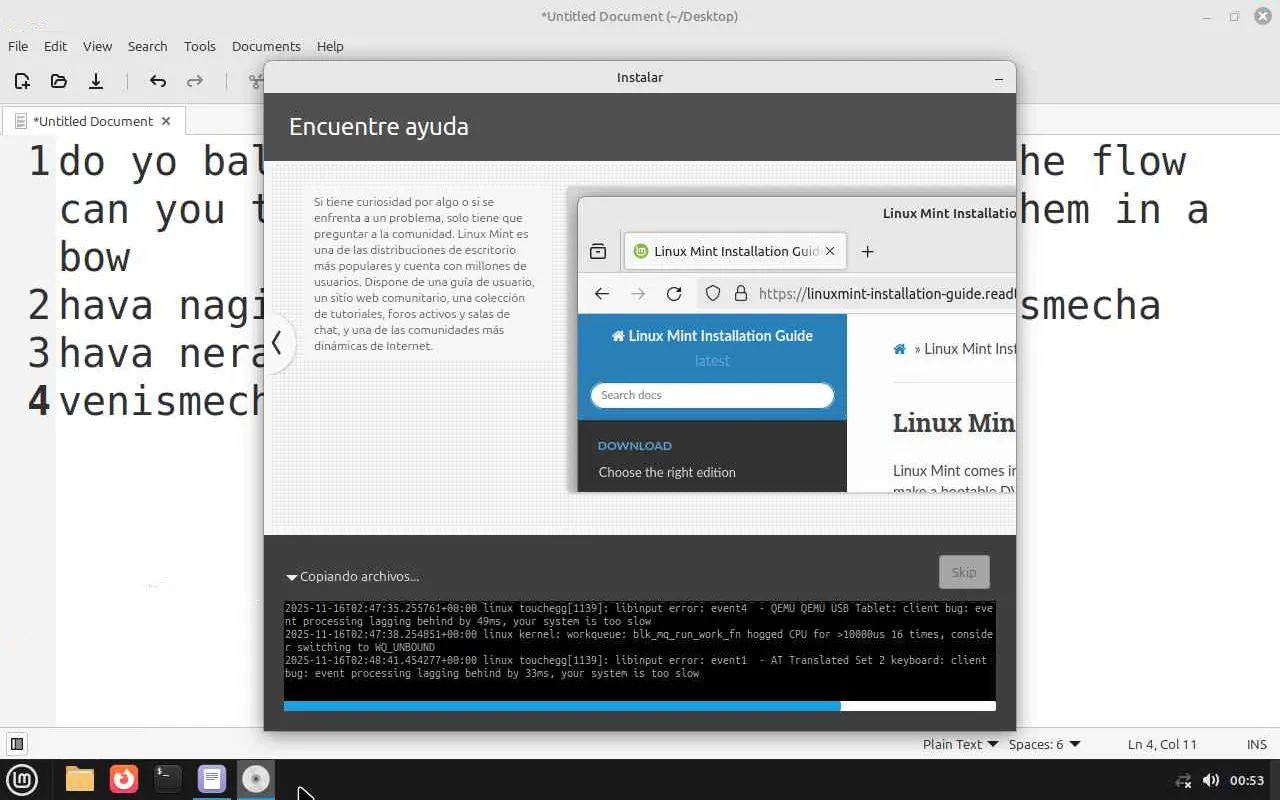Screen dimensions: 1280x800
Task: Launch Firefox from the taskbar
Action: tap(124, 779)
